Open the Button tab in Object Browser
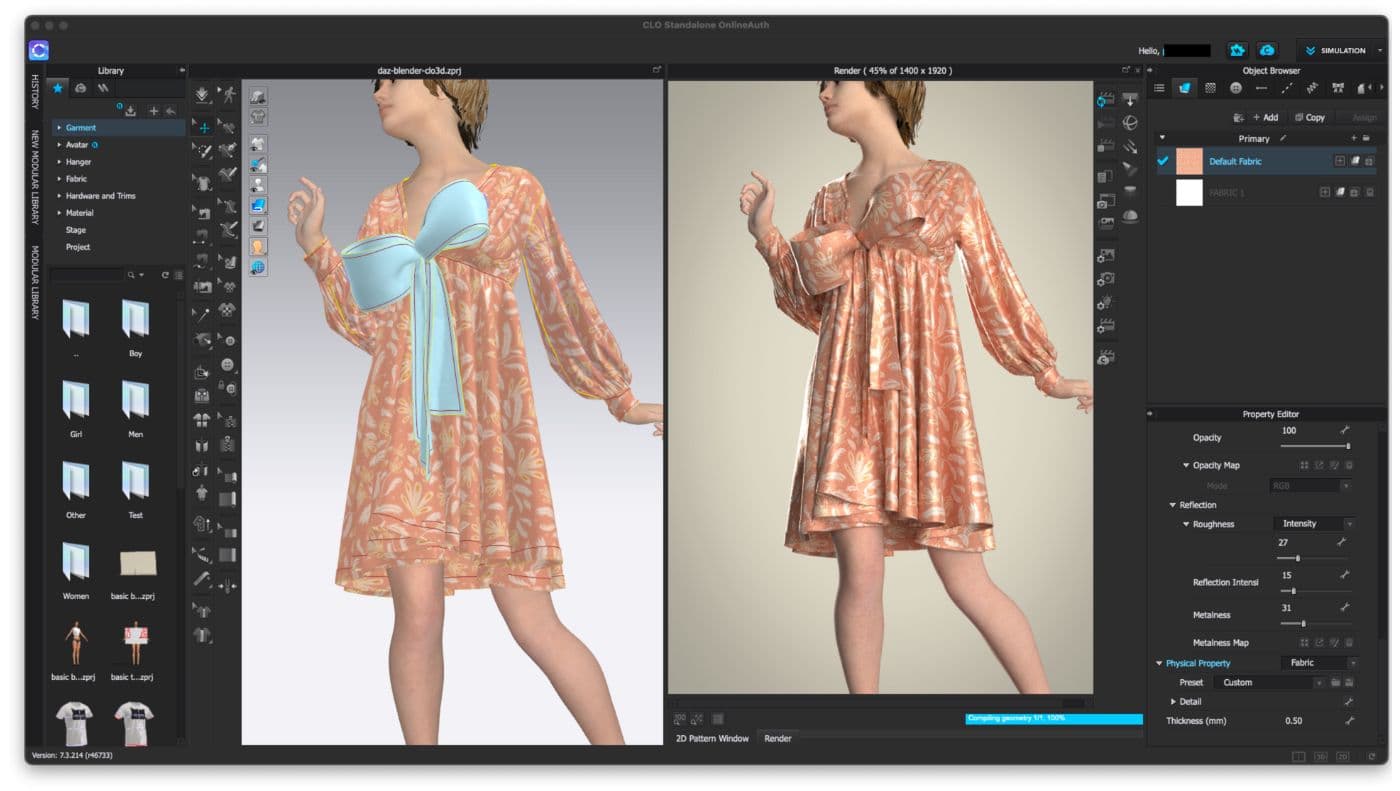1400x791 pixels. click(1237, 88)
